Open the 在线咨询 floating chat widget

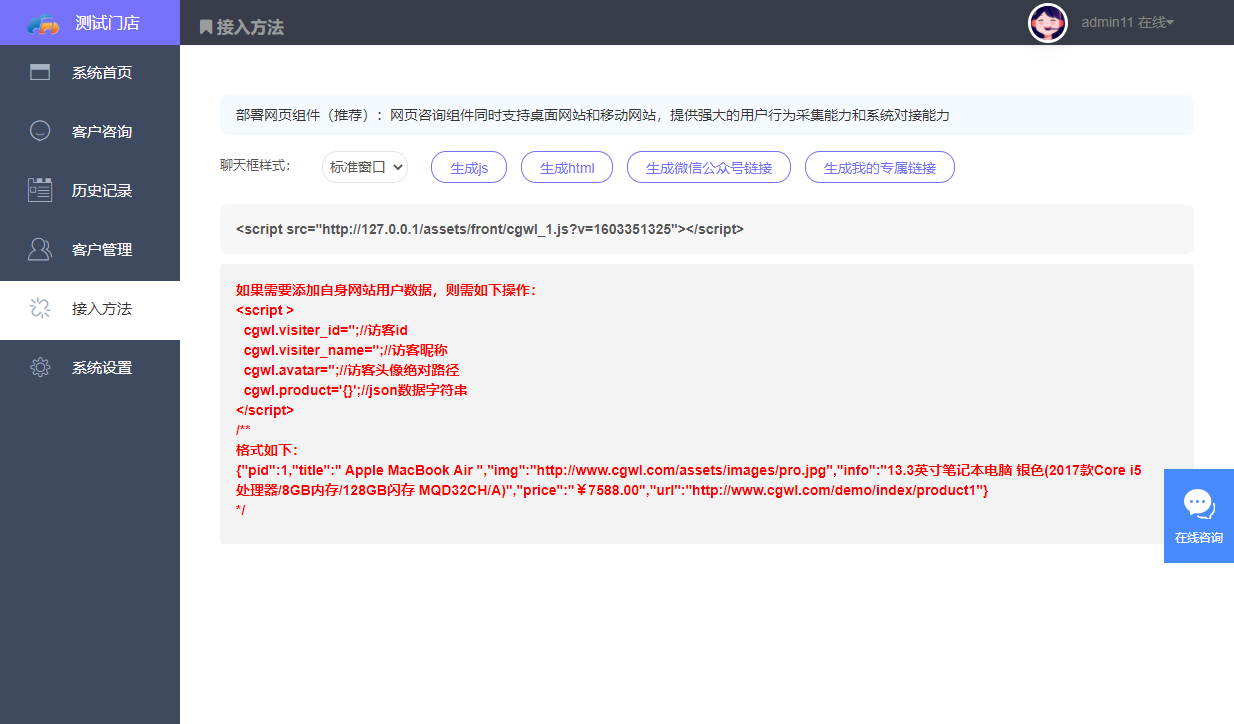[1198, 515]
